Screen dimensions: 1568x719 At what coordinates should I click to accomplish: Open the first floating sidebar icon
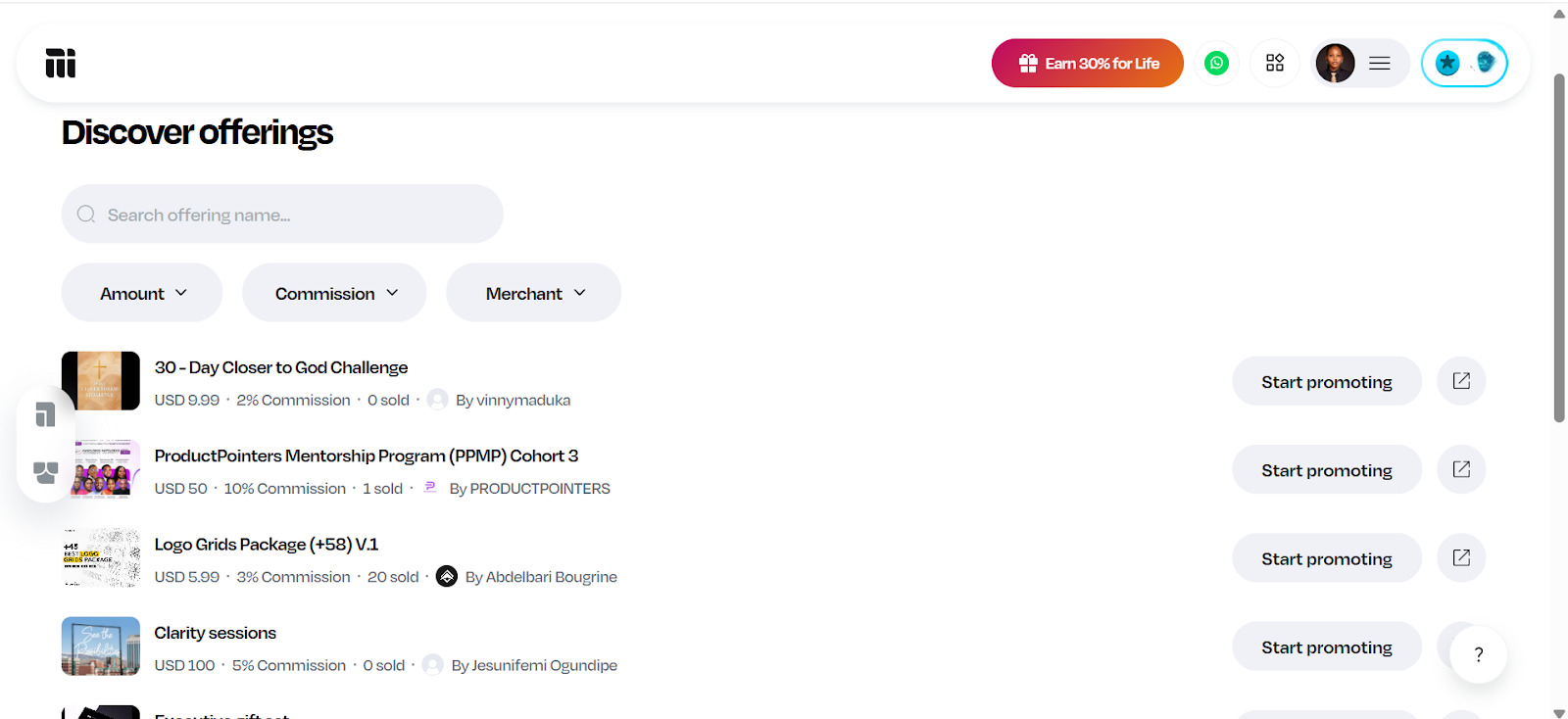46,414
